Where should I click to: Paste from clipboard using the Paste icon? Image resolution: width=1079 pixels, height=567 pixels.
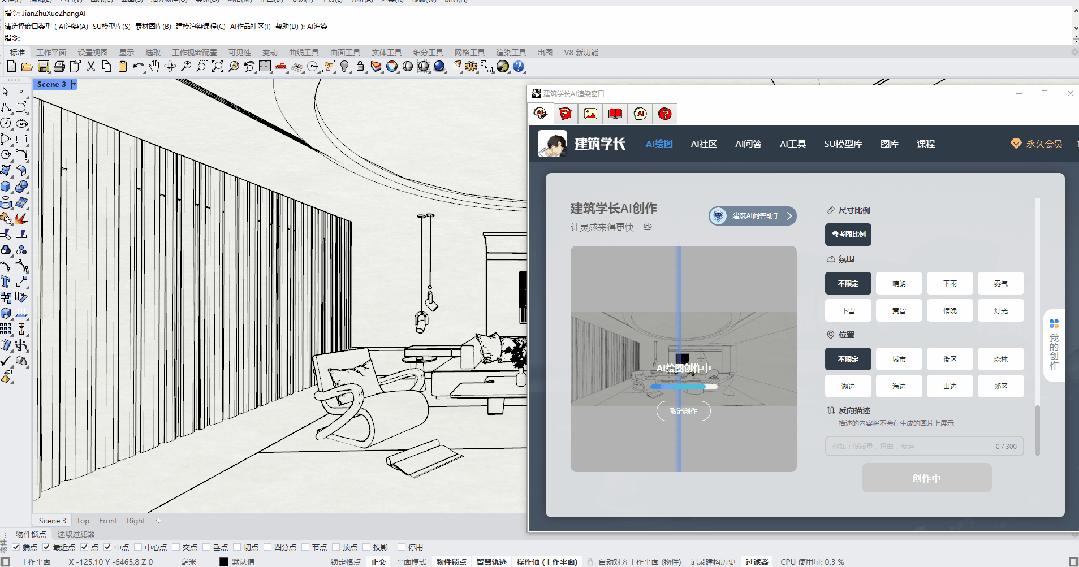122,66
